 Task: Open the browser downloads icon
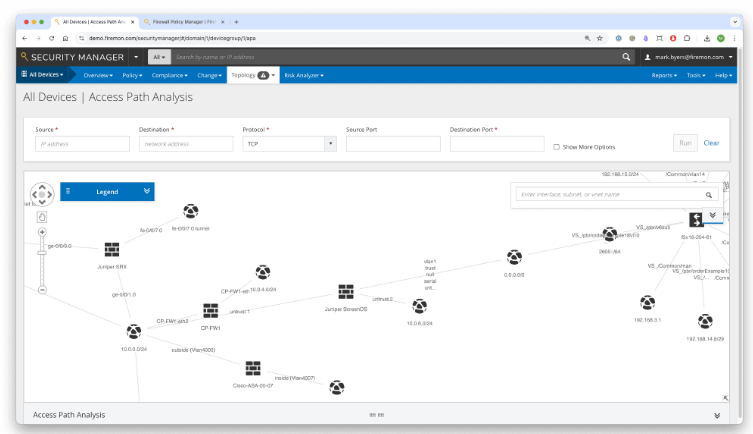pyautogui.click(x=707, y=38)
